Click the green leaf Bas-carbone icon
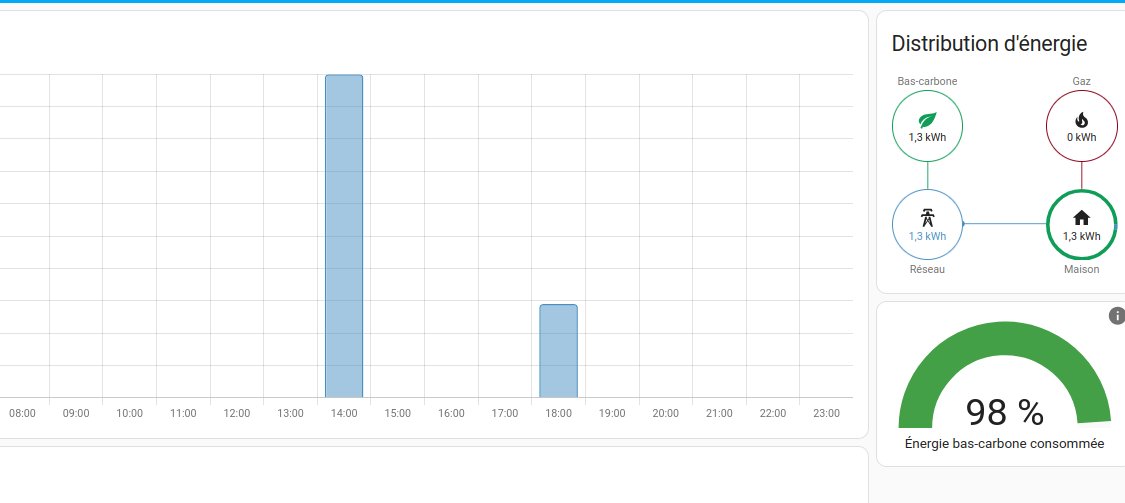This screenshot has height=503, width=1125. pos(927,119)
